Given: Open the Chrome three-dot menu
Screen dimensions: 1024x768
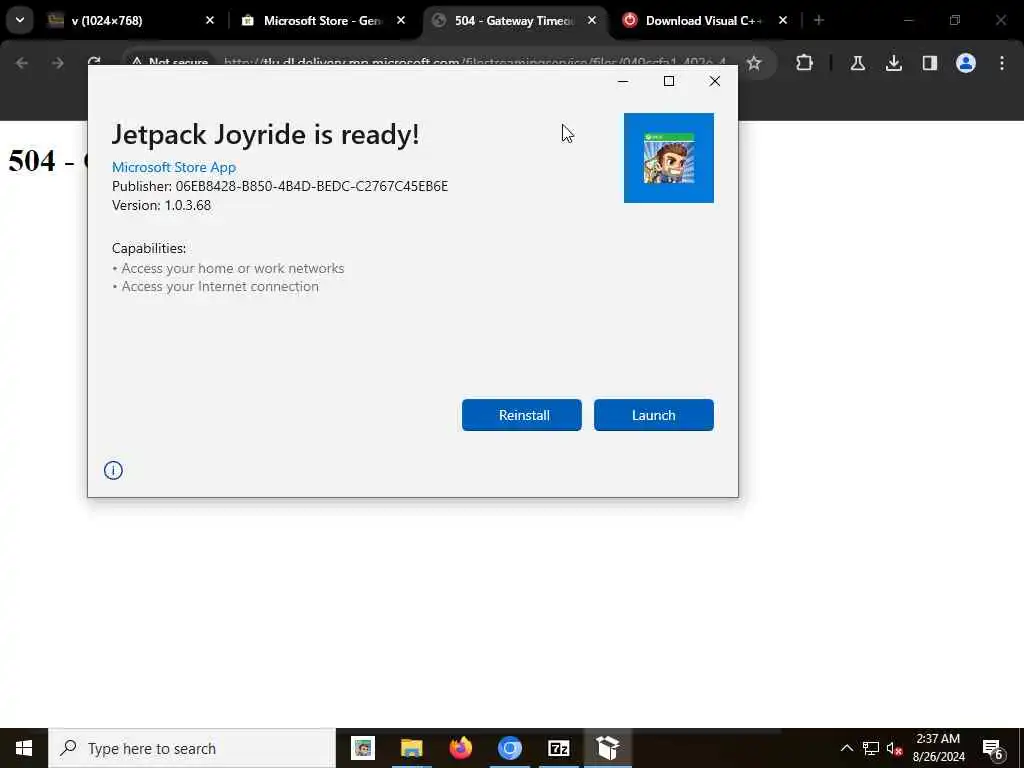Looking at the screenshot, I should (1002, 63).
